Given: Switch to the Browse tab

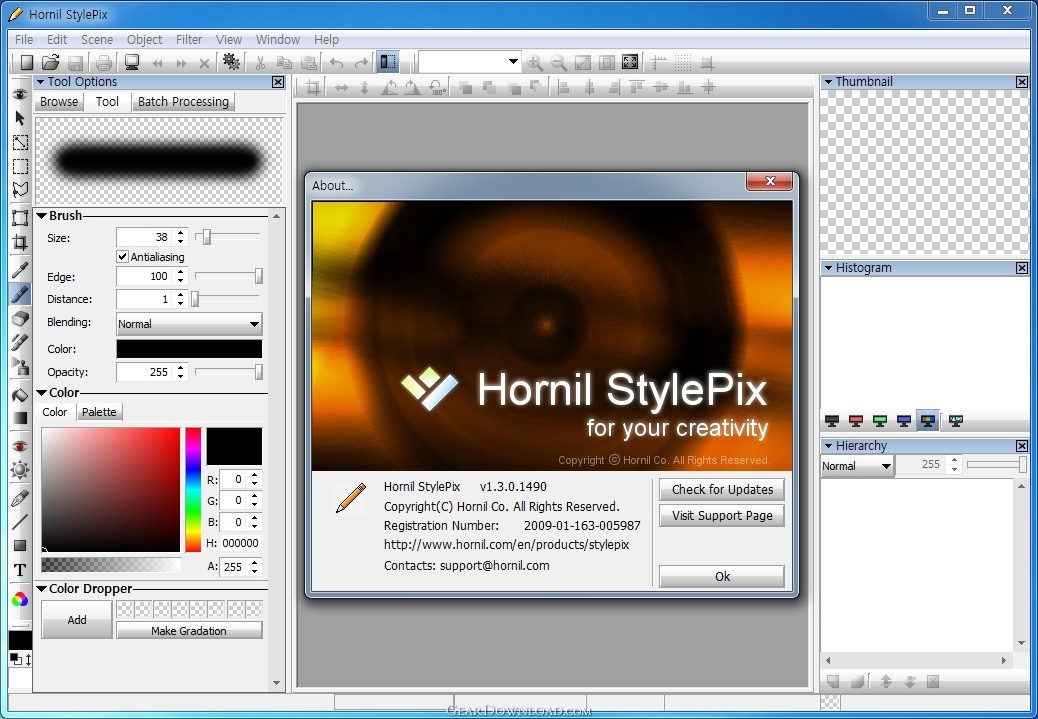Looking at the screenshot, I should (59, 101).
